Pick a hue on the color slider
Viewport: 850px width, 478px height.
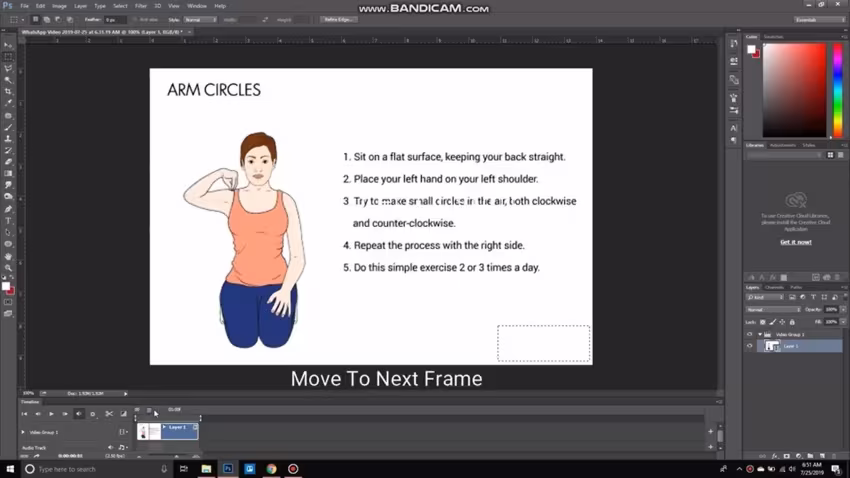click(838, 90)
